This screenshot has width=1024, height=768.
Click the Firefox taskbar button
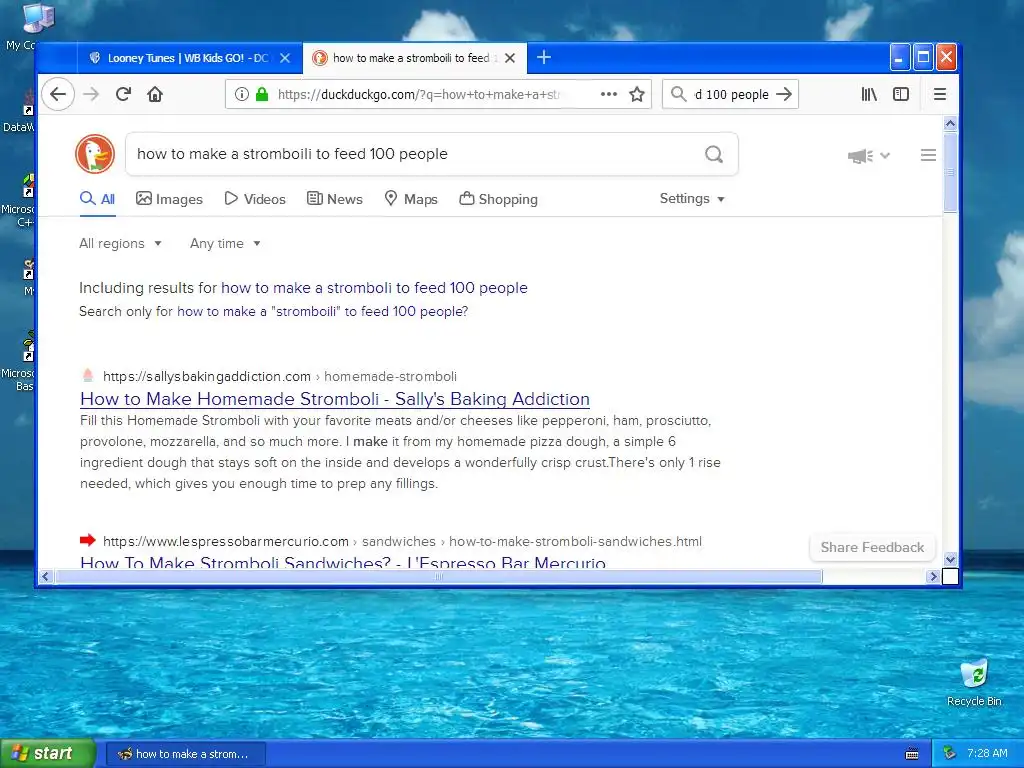(x=185, y=754)
